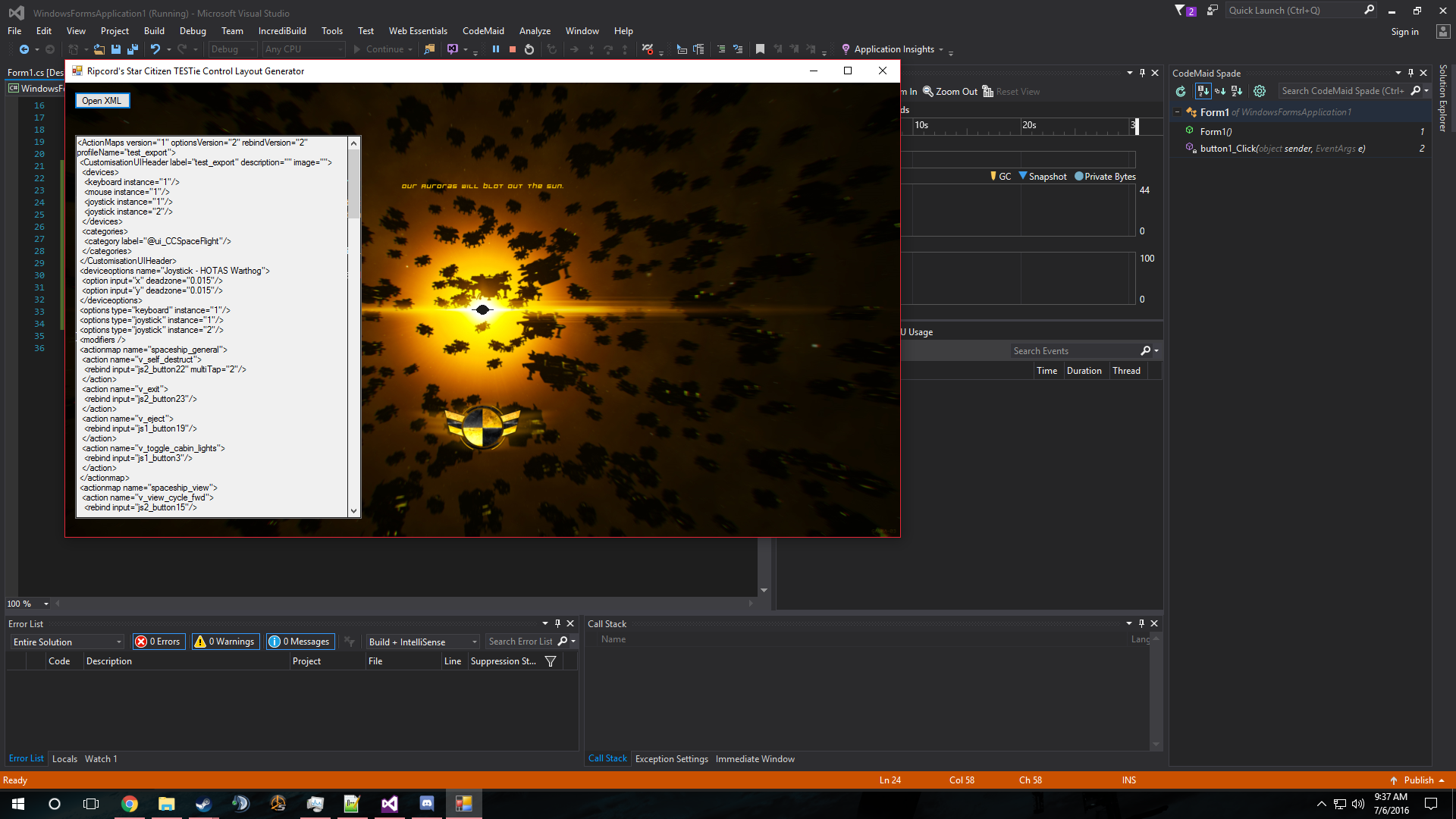Screen dimensions: 1456x819
Task: Open Visual Studio from Windows taskbar
Action: 389,804
